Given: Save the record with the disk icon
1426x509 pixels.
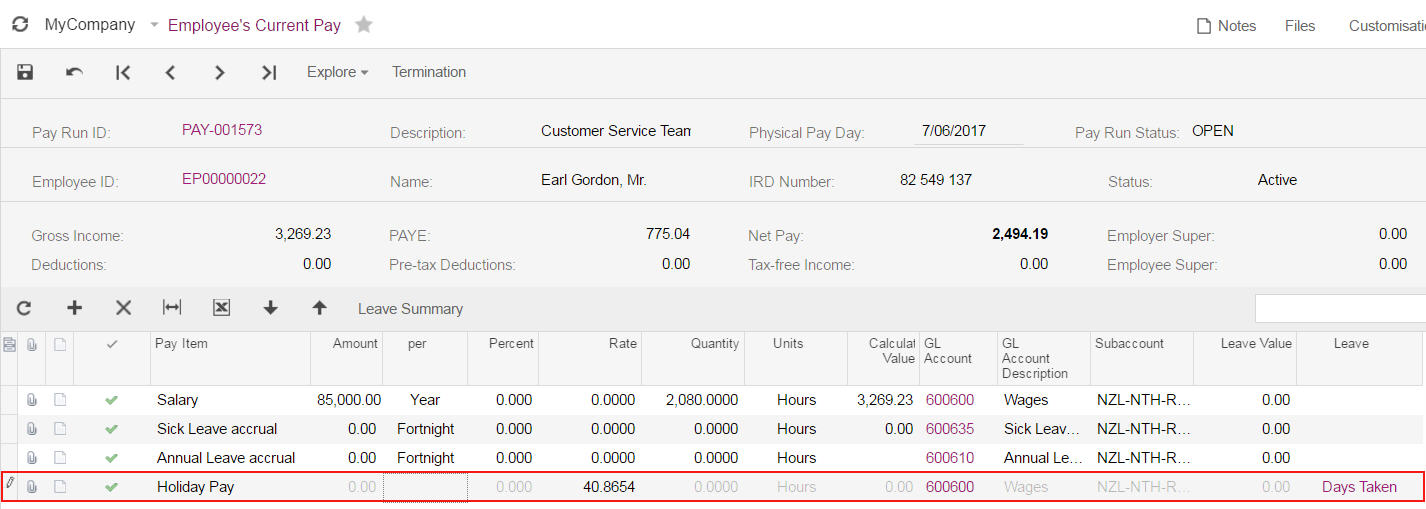Looking at the screenshot, I should 25,72.
